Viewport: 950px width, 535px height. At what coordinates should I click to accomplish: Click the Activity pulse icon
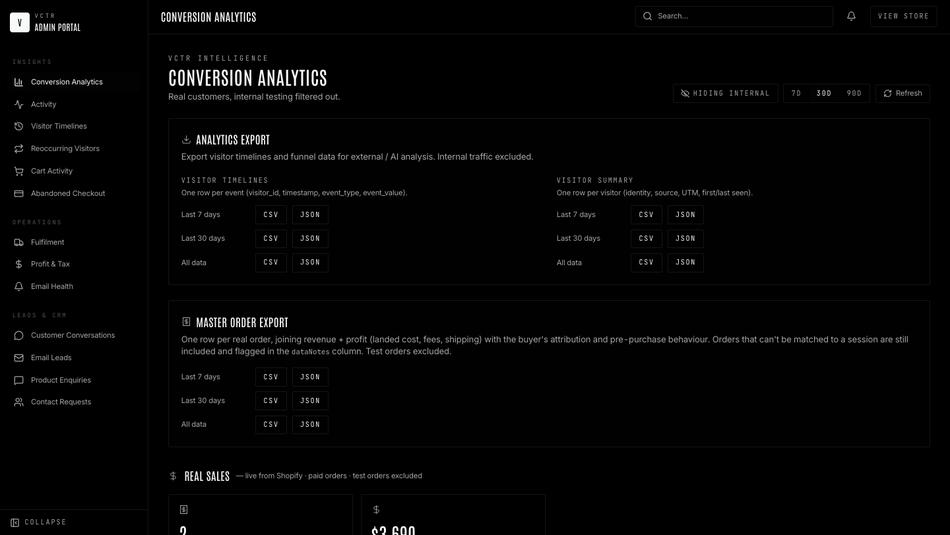tap(19, 104)
